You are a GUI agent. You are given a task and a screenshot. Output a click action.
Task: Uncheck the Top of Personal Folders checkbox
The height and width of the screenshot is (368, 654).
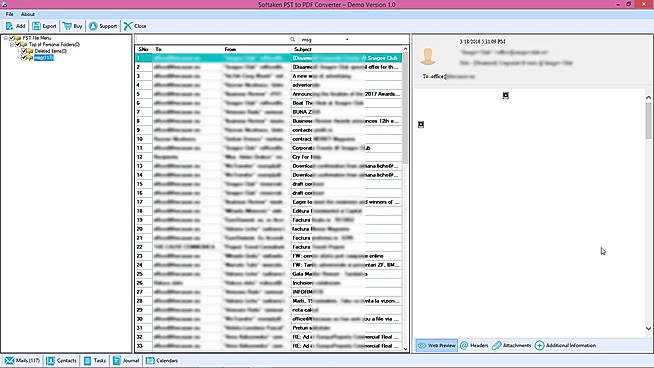pos(18,44)
